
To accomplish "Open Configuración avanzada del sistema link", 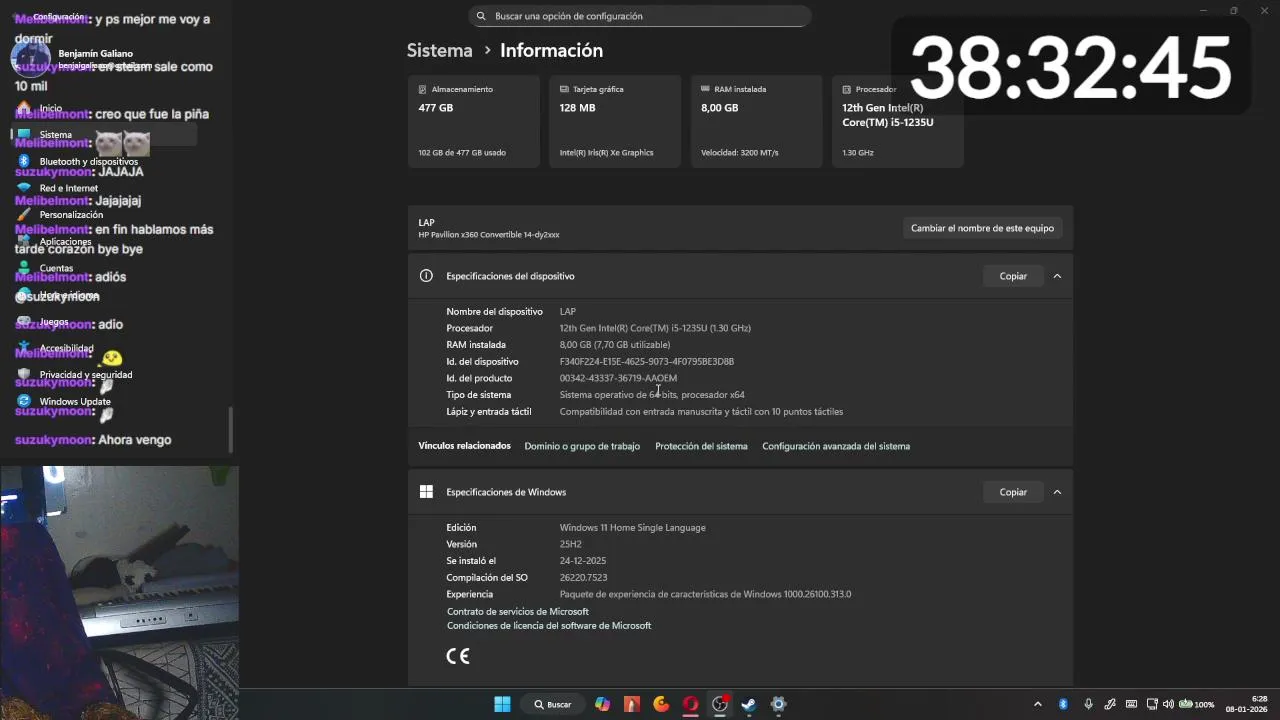I will (836, 446).
